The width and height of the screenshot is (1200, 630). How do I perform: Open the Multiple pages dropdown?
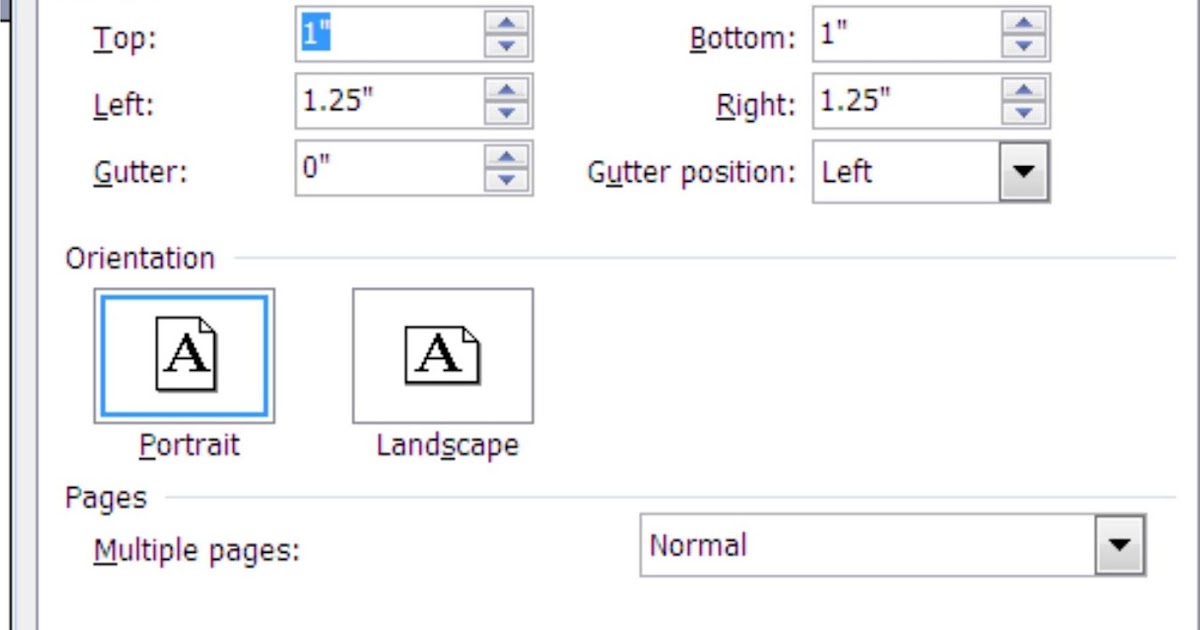pyautogui.click(x=1118, y=545)
